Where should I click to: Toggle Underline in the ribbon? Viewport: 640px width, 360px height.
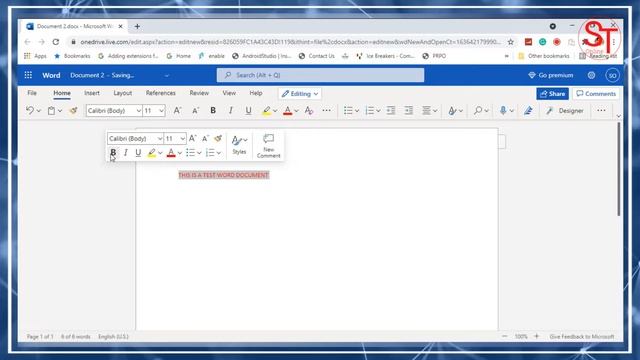(x=248, y=111)
